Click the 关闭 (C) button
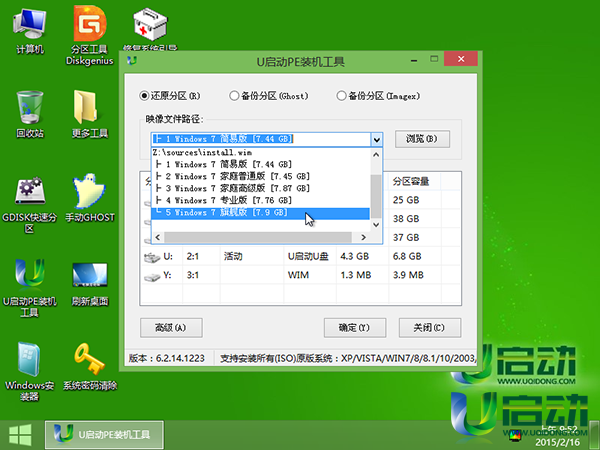 click(430, 328)
